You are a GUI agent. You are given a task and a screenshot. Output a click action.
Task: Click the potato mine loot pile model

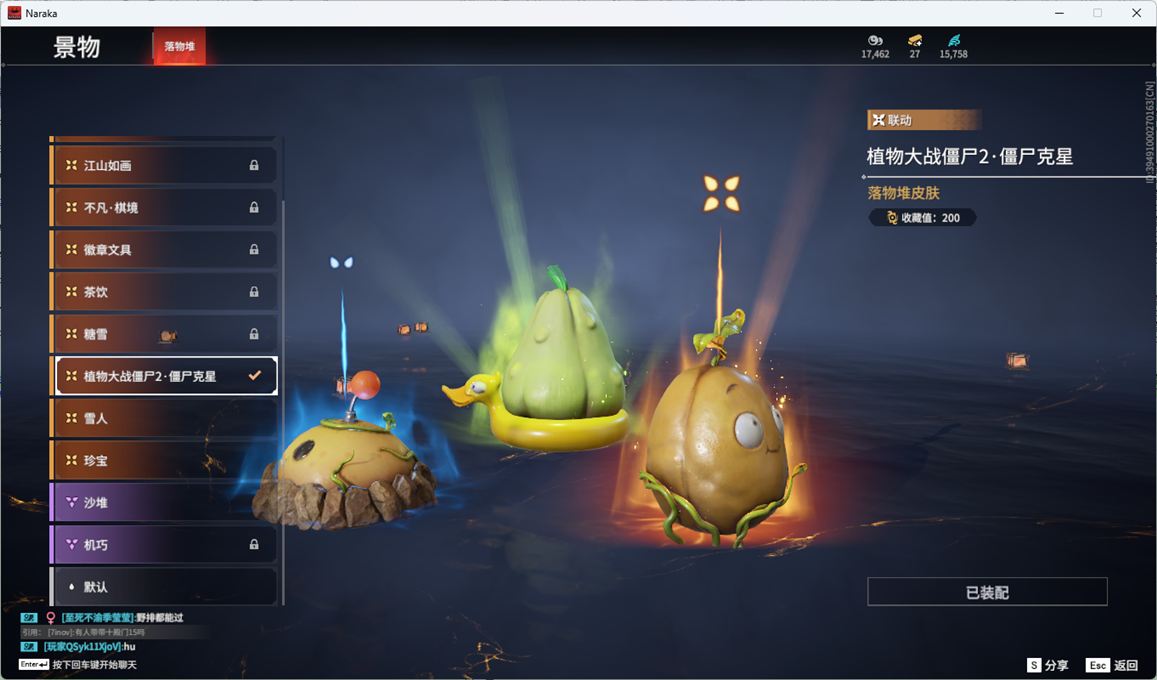click(x=344, y=461)
